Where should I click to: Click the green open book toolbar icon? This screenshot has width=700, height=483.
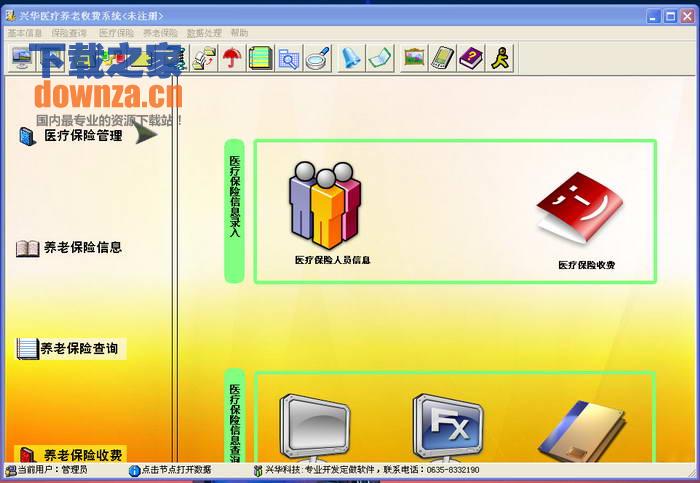coord(379,58)
